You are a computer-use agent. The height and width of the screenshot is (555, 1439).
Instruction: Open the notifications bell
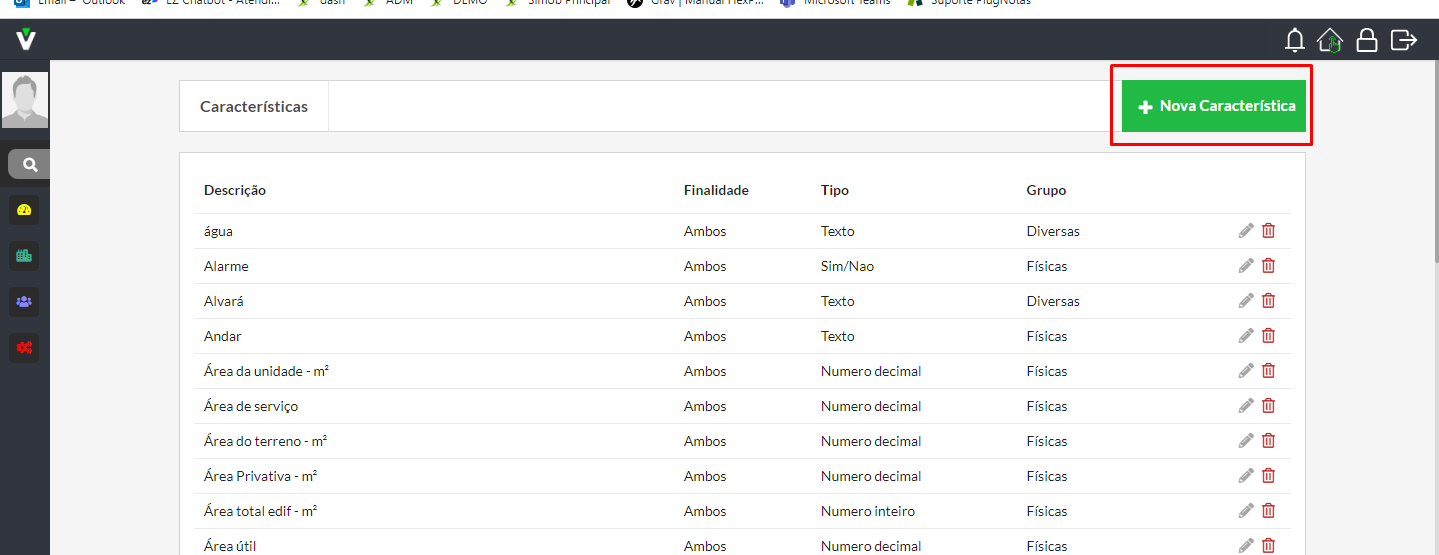[1295, 40]
